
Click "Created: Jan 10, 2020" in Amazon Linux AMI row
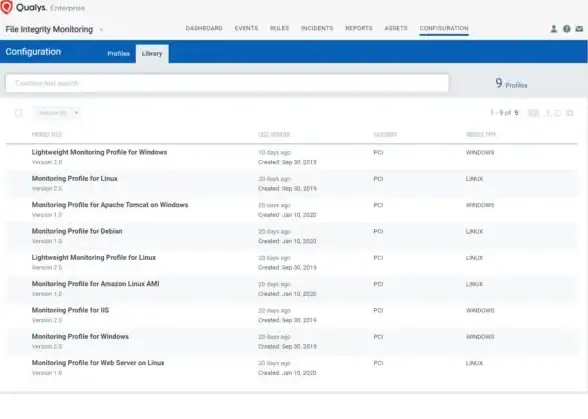pos(287,294)
